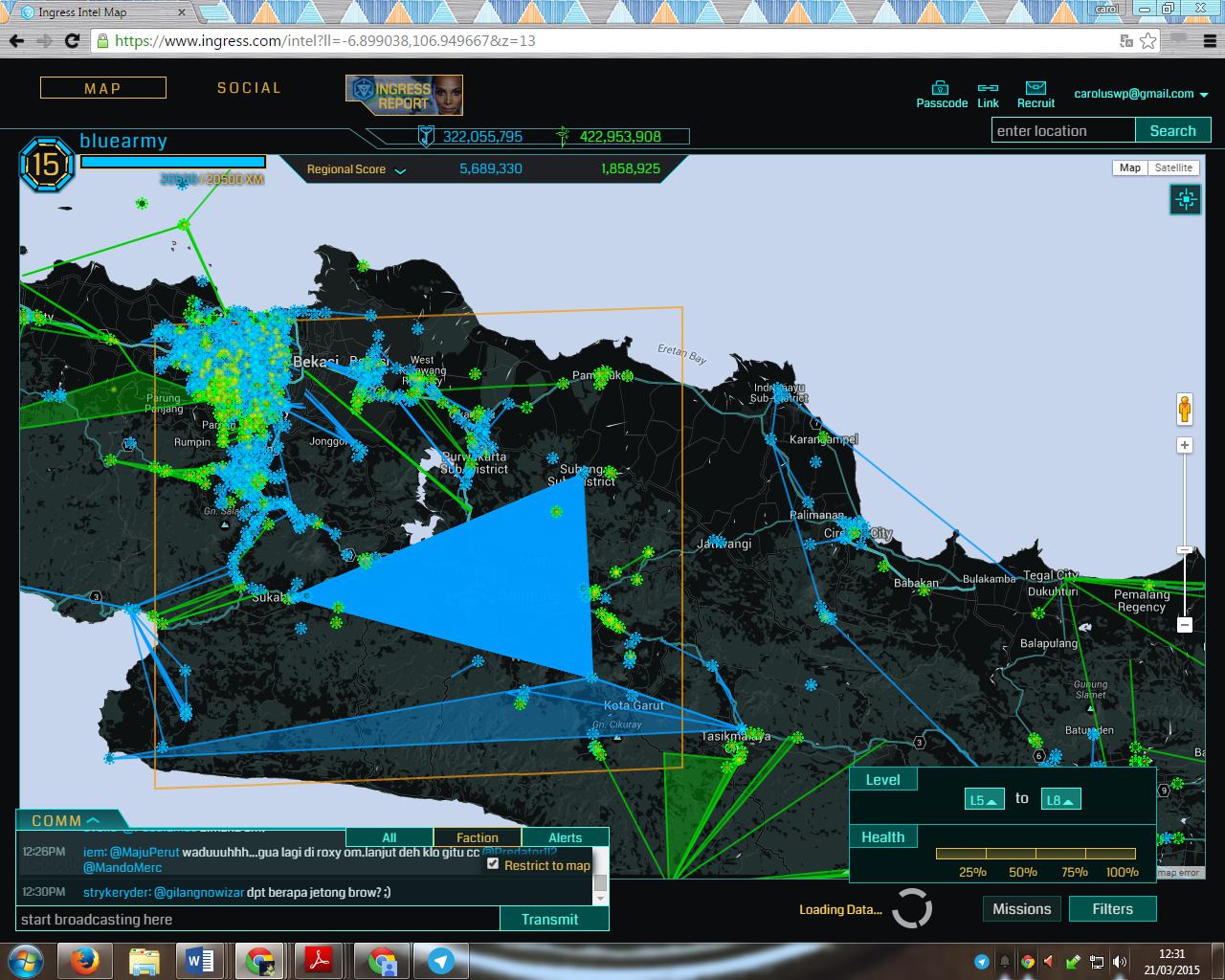Viewport: 1225px width, 980px height.
Task: Open File Explorer from the taskbar
Action: 145,961
